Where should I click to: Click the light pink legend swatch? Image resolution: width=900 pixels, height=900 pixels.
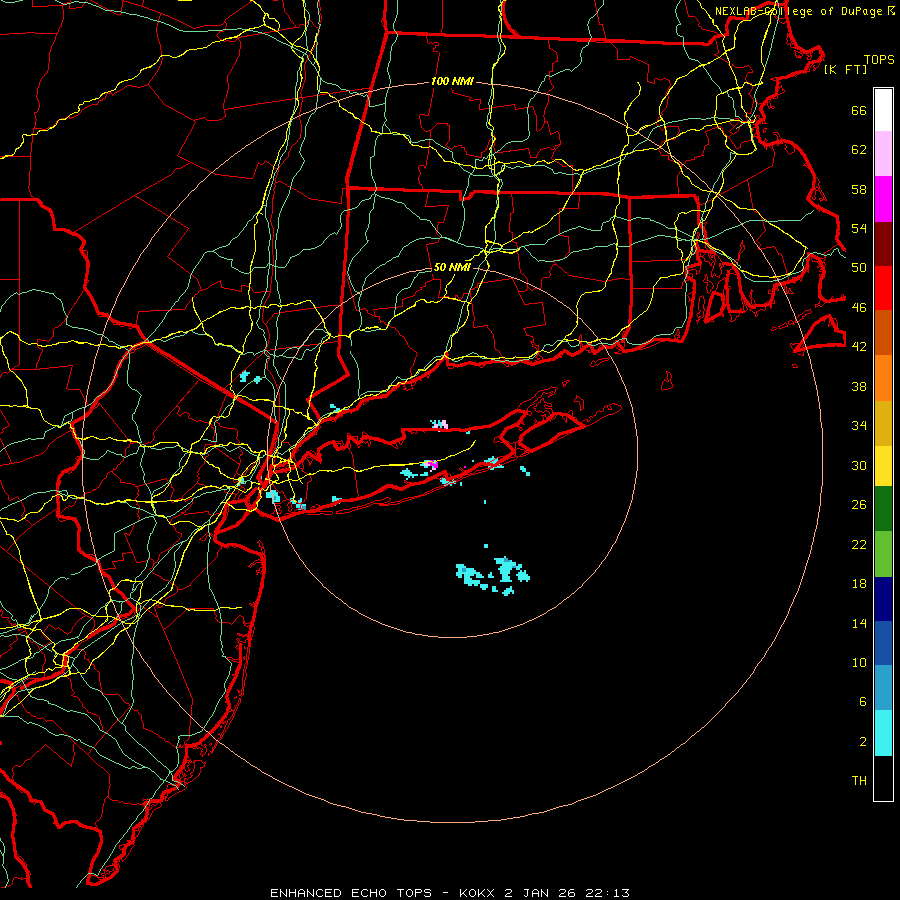pos(883,154)
